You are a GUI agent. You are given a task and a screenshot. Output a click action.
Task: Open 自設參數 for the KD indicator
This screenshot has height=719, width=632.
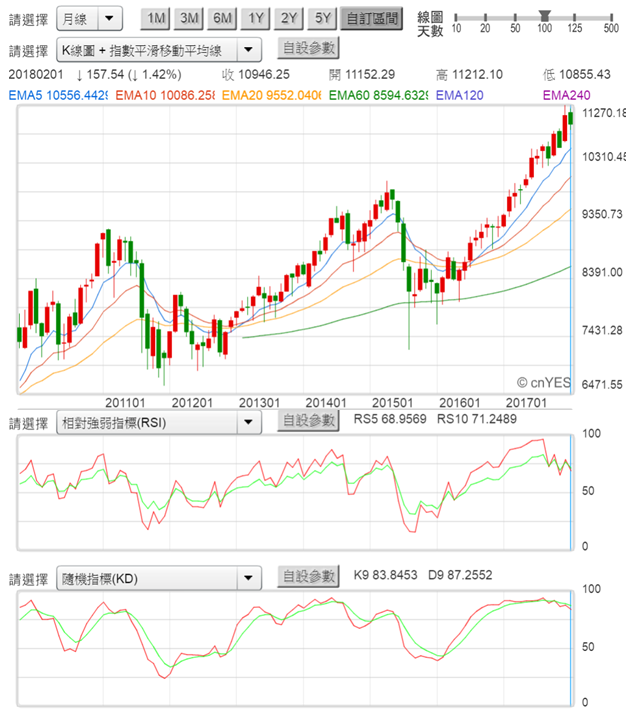308,577
